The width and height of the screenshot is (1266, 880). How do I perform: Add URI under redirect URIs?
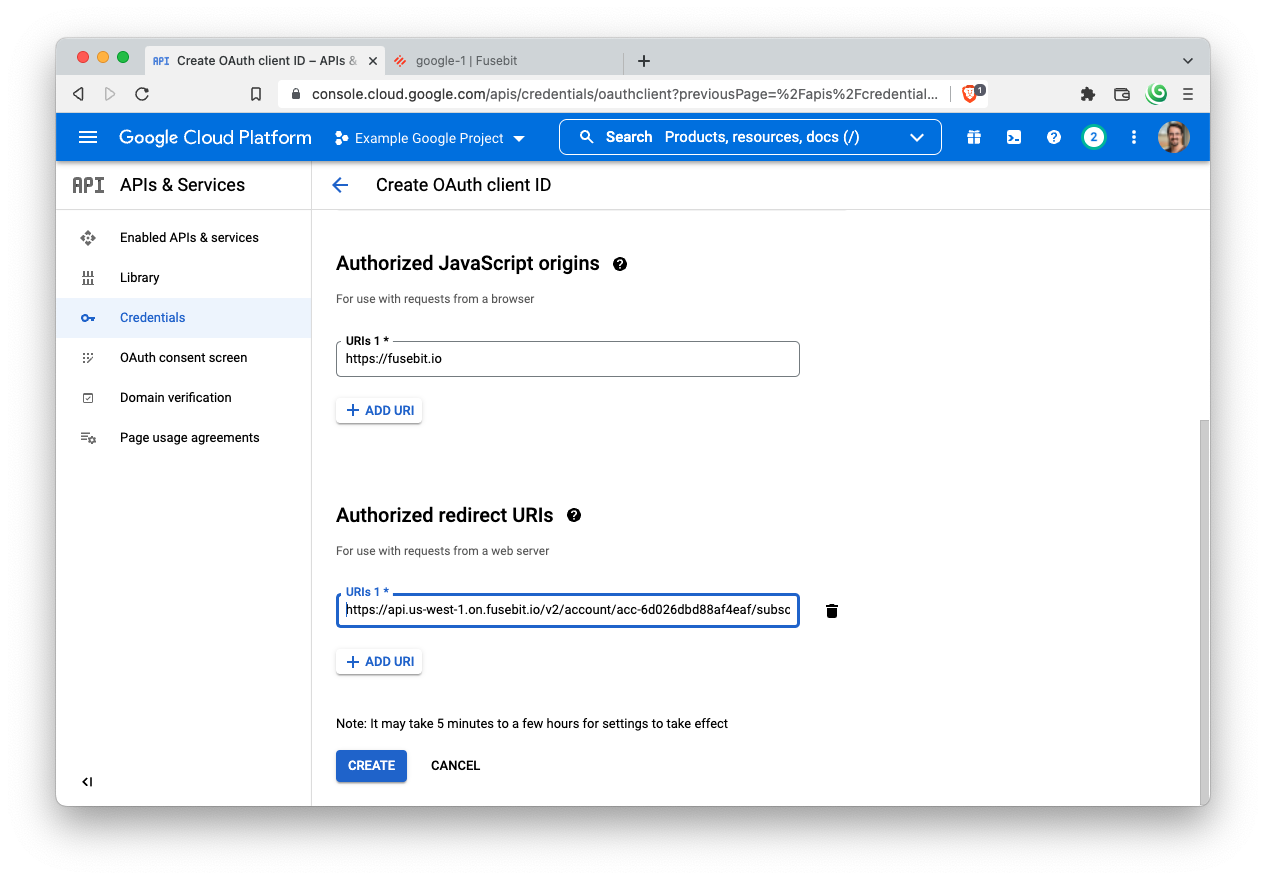379,662
